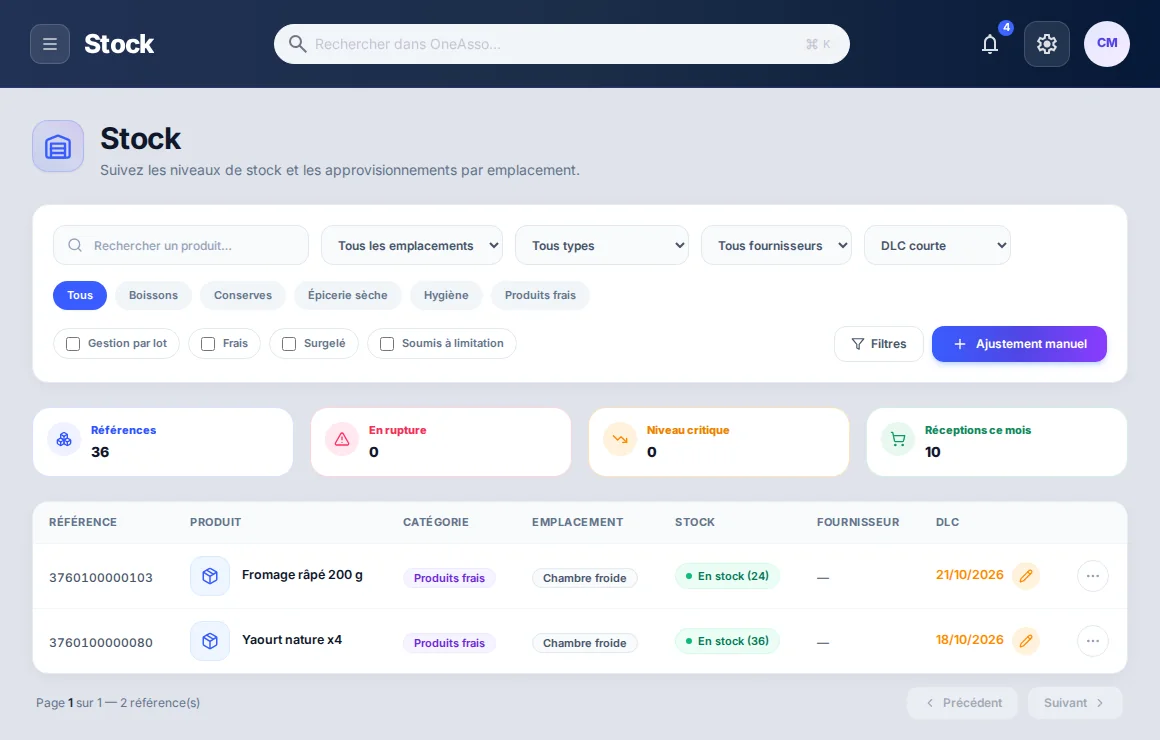The image size is (1160, 740).
Task: Show the Épicerie sèche category
Action: (x=348, y=295)
